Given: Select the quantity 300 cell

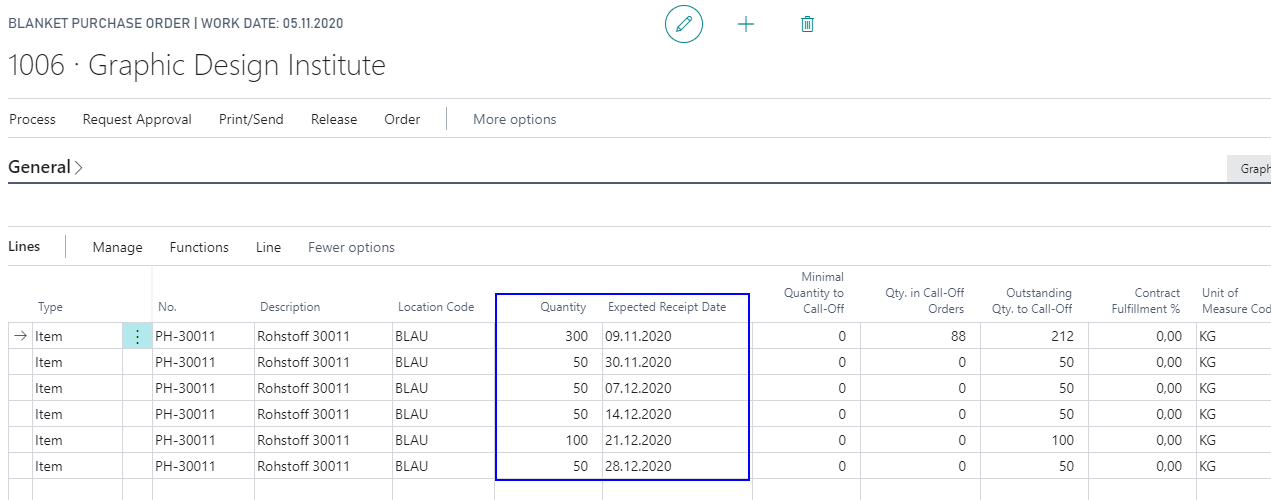Looking at the screenshot, I should (549, 336).
